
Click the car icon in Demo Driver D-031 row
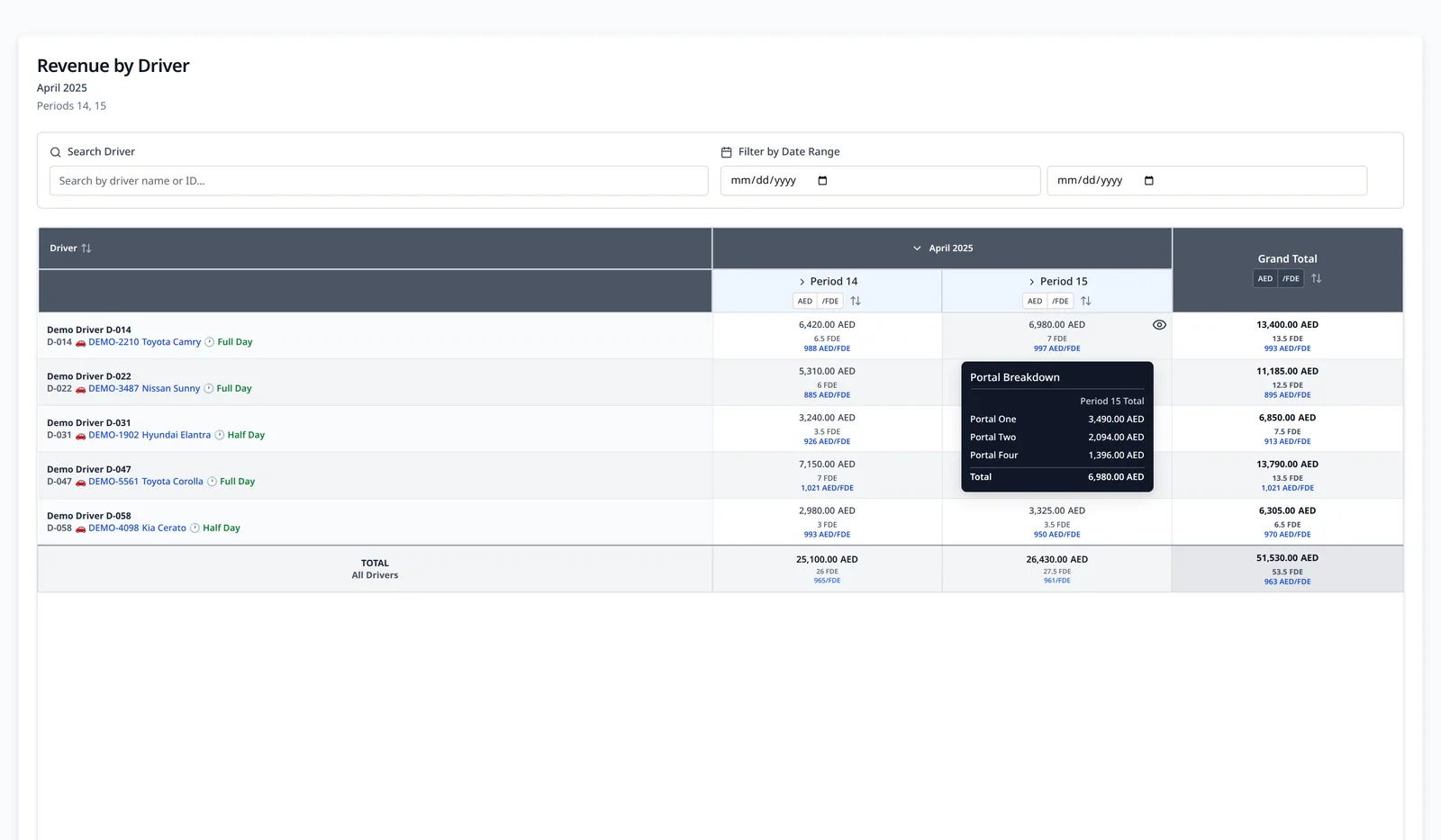80,436
